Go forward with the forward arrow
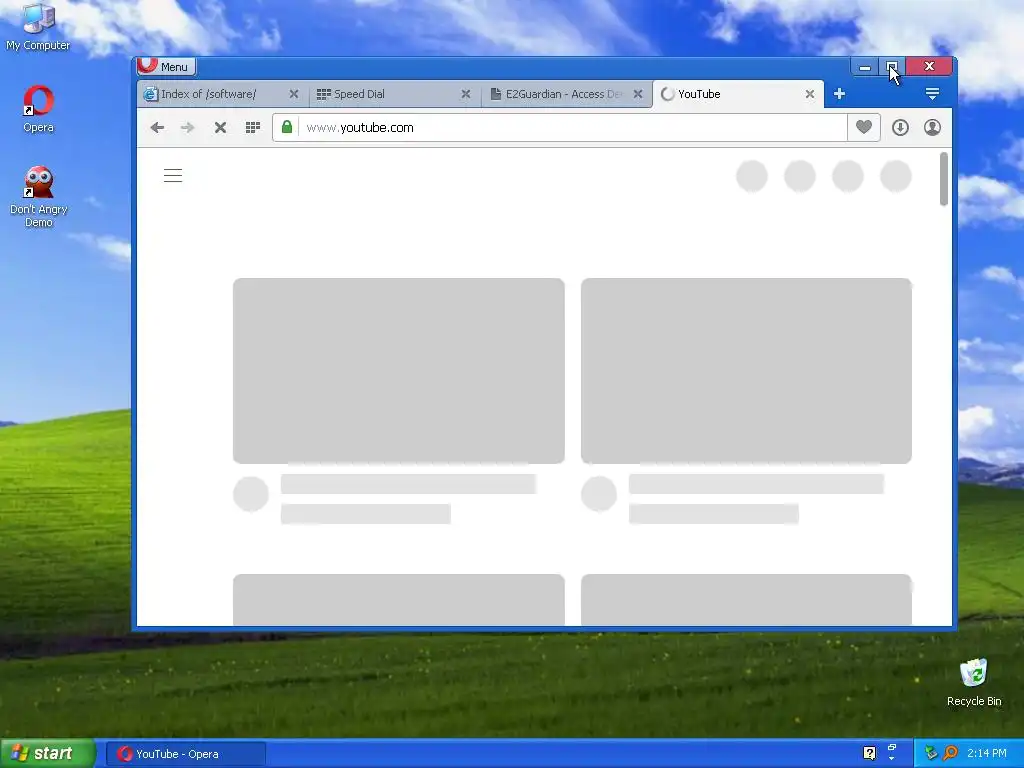This screenshot has height=768, width=1024. (x=187, y=127)
